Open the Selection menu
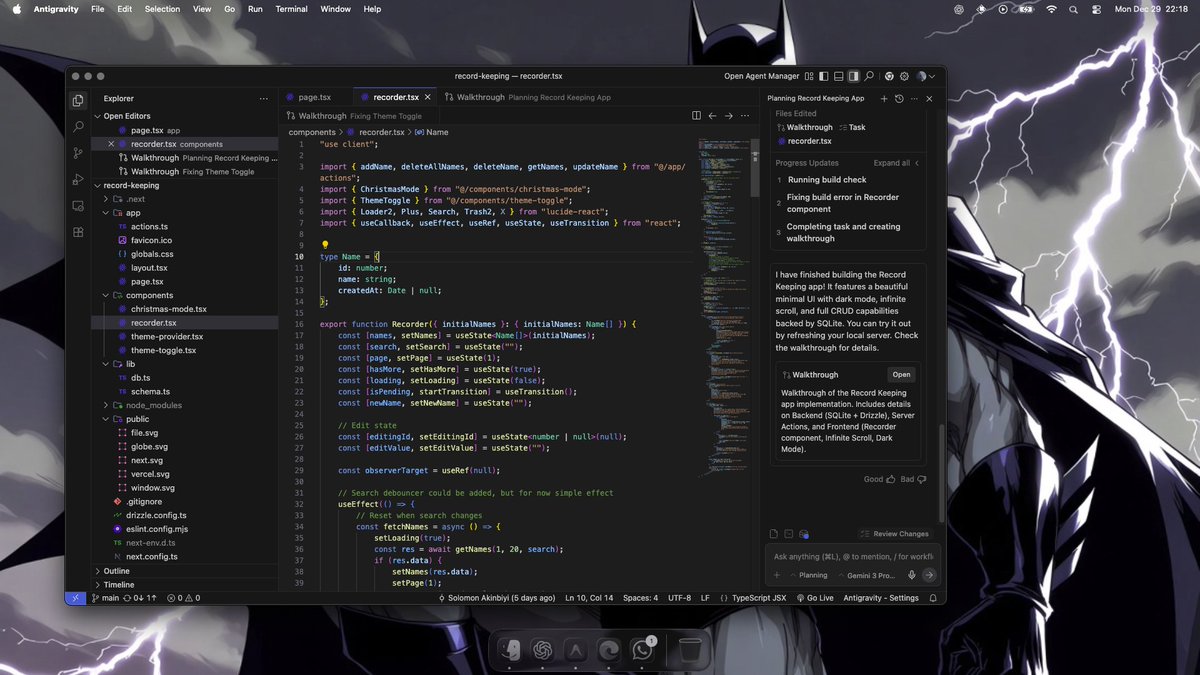 162,9
